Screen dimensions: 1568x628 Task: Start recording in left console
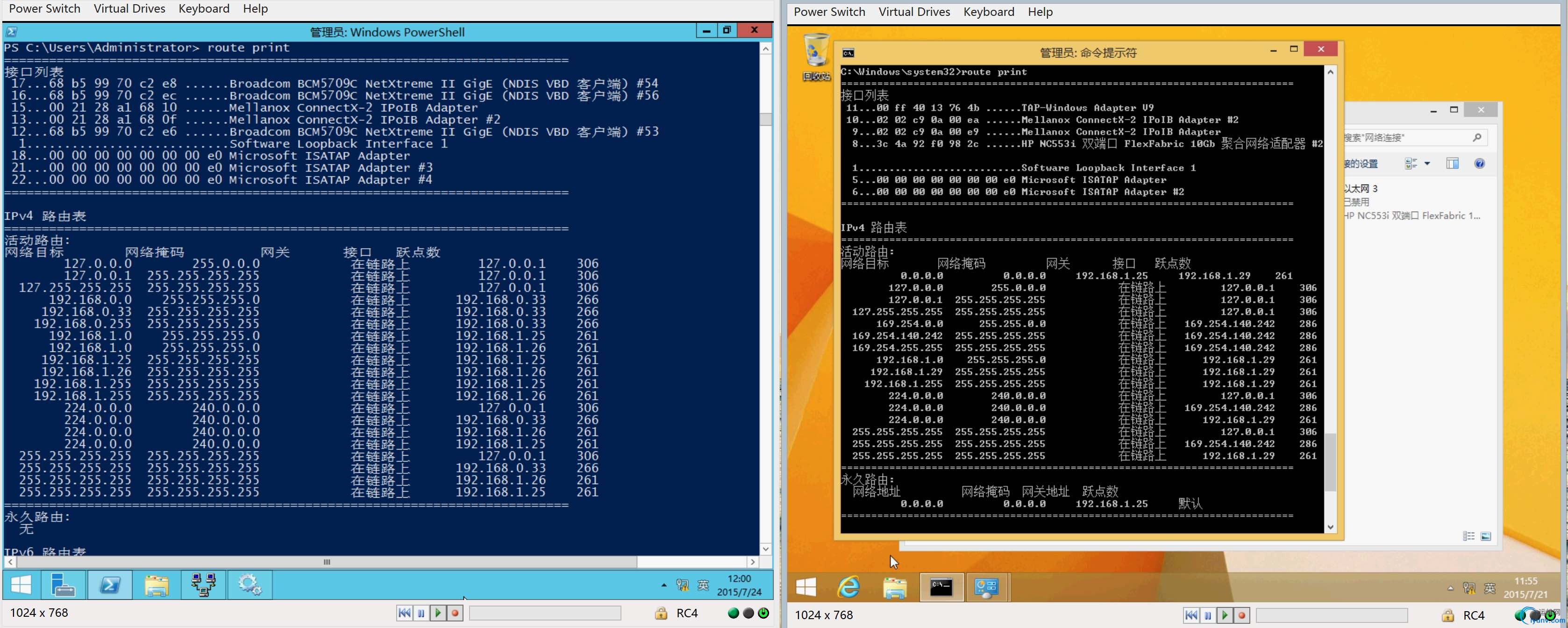(455, 614)
